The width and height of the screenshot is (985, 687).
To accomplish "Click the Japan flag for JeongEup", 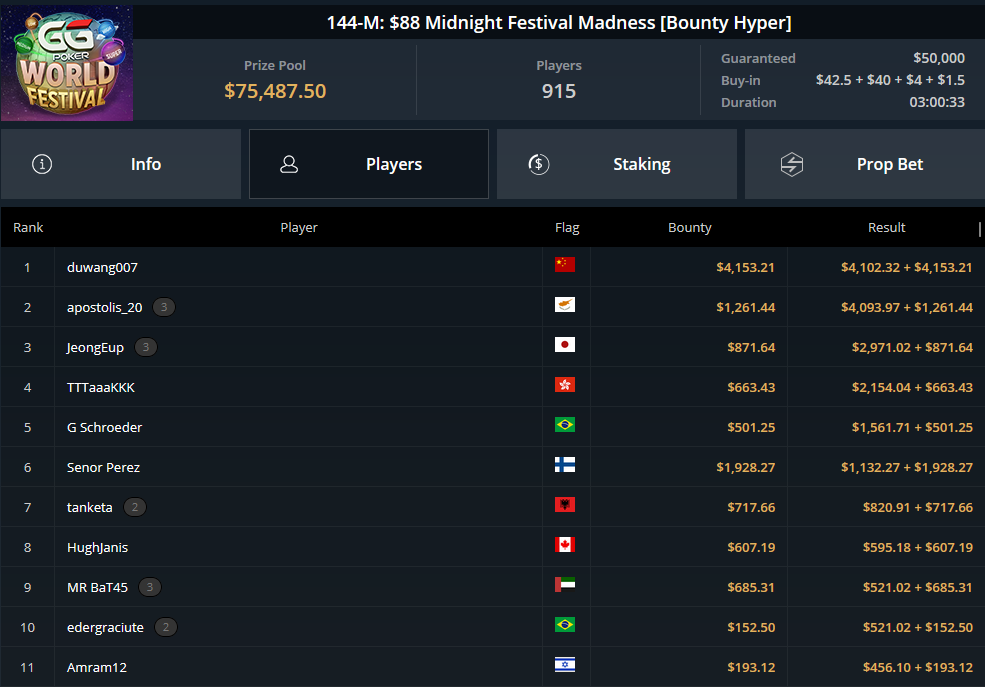I will (x=565, y=345).
